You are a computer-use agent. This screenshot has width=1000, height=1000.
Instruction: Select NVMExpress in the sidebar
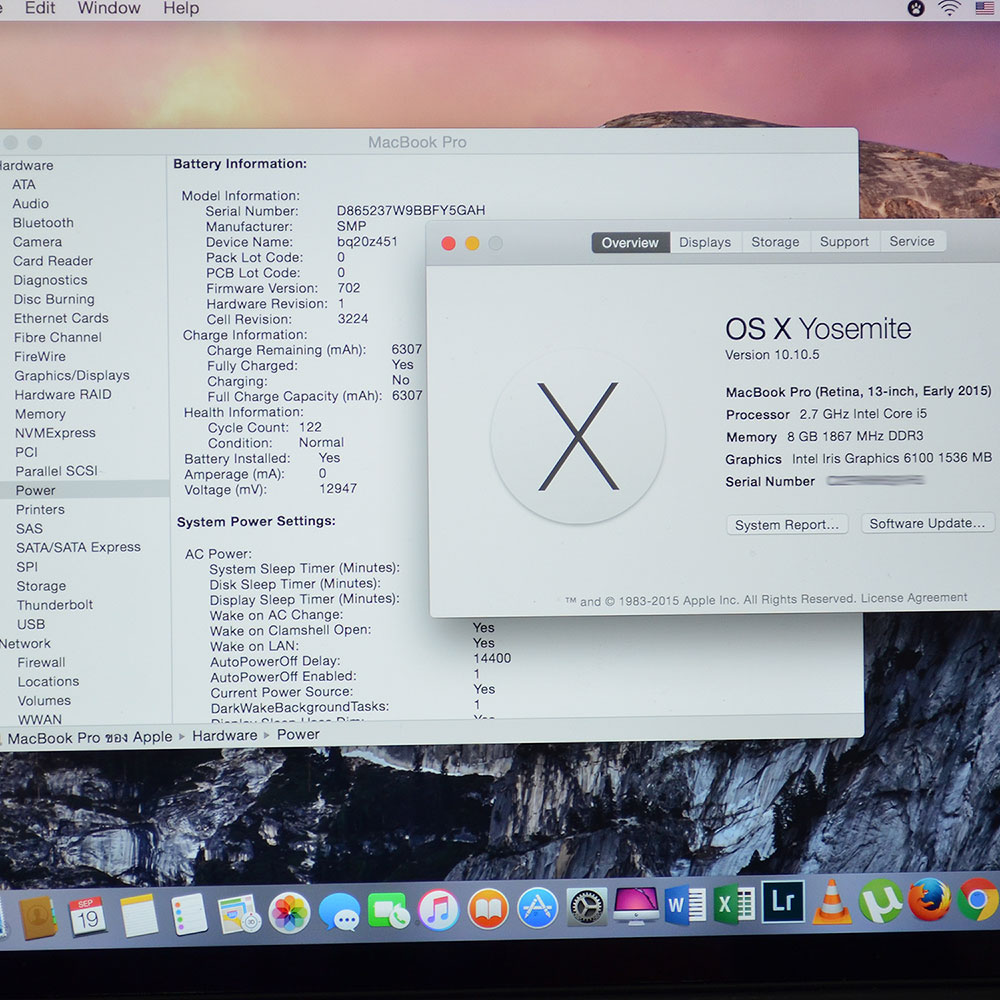pos(55,432)
